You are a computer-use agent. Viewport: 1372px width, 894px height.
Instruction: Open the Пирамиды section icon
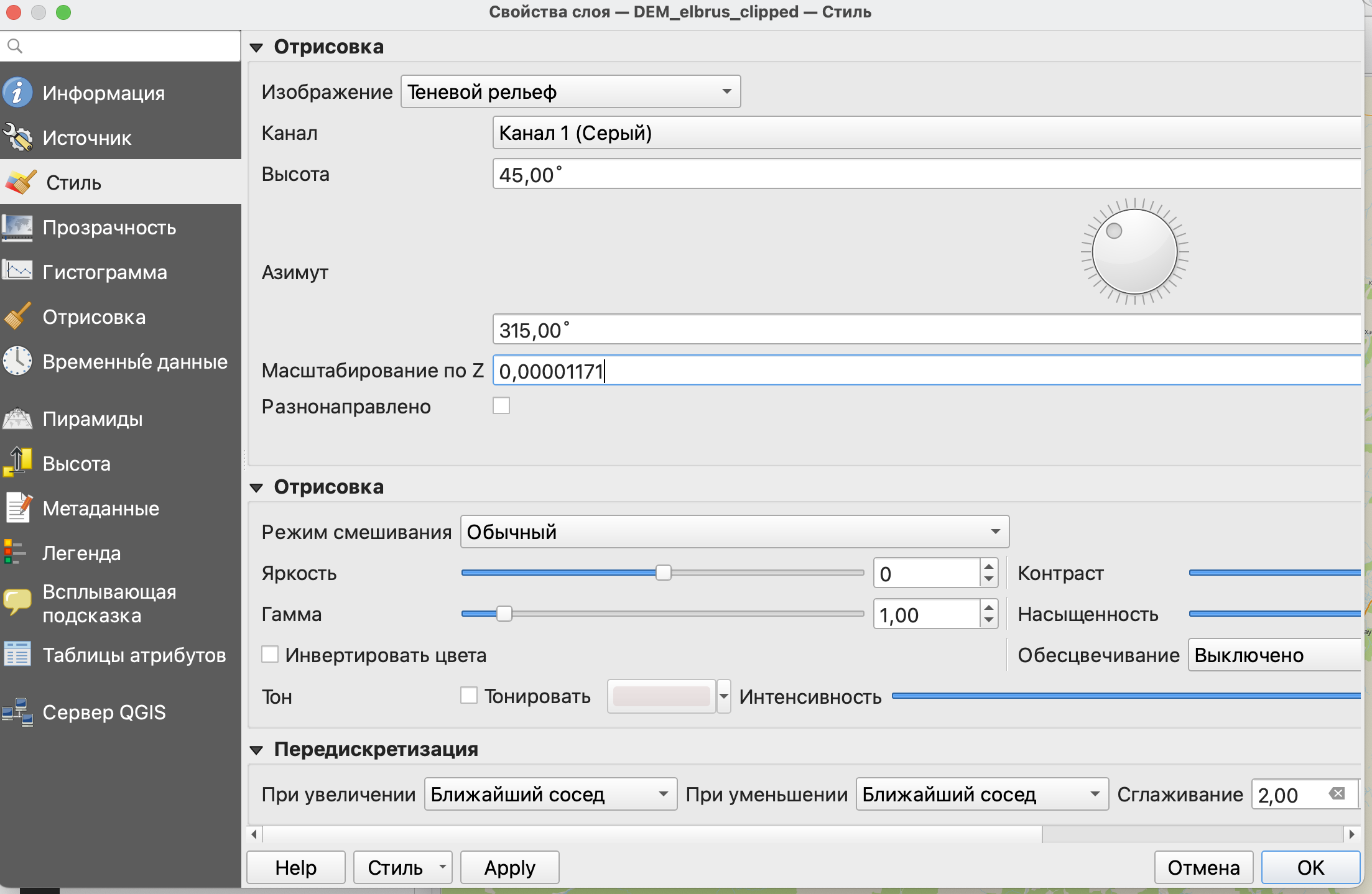[17, 418]
